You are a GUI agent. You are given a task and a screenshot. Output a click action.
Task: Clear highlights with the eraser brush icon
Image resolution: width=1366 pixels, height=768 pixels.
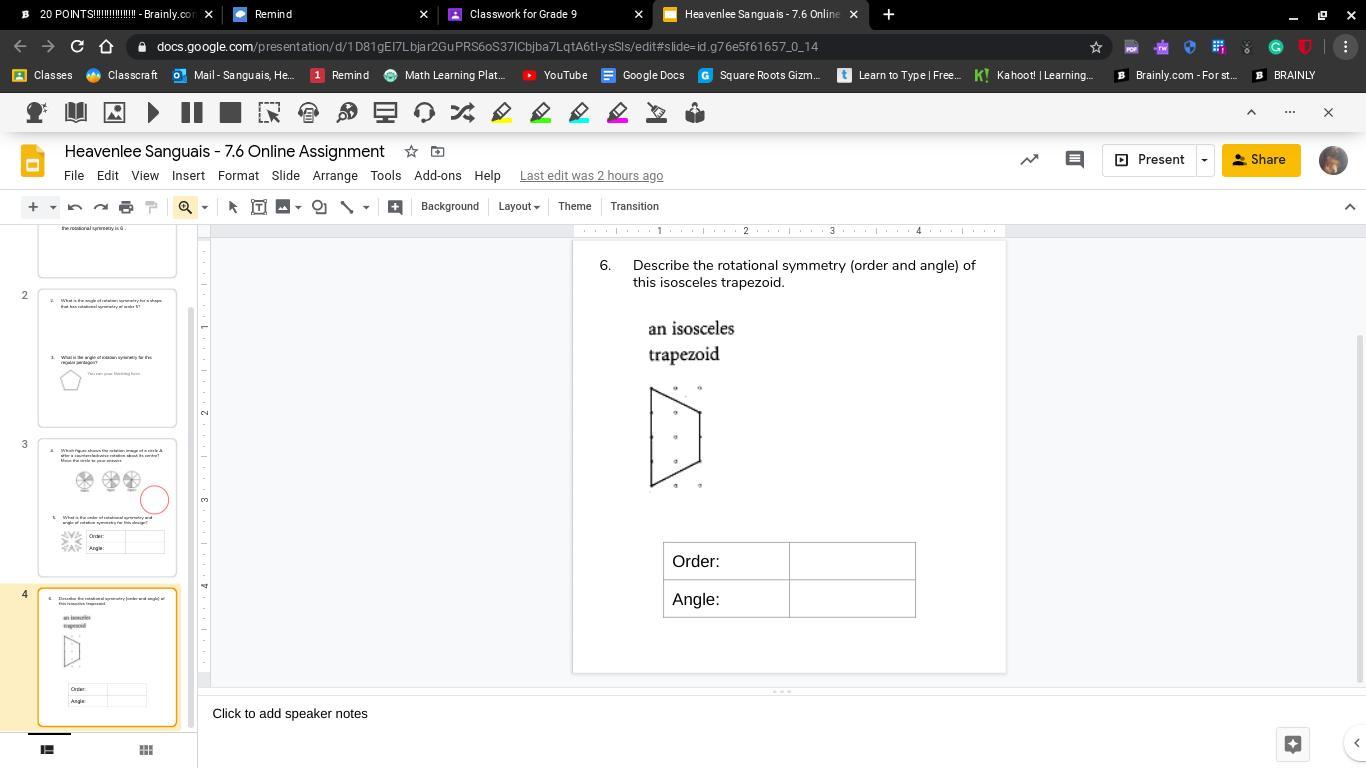pos(656,113)
